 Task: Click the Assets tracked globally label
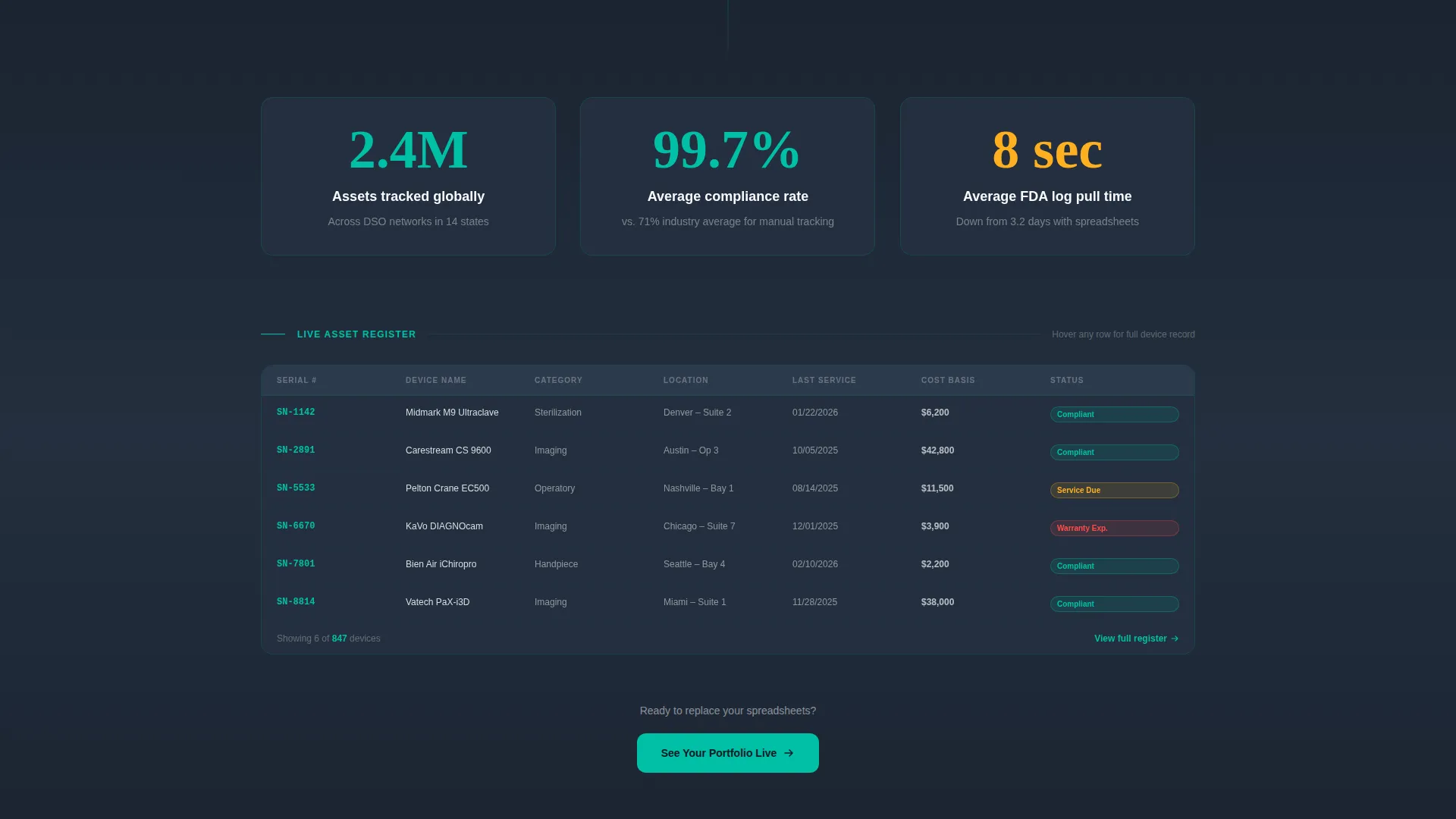pos(408,196)
